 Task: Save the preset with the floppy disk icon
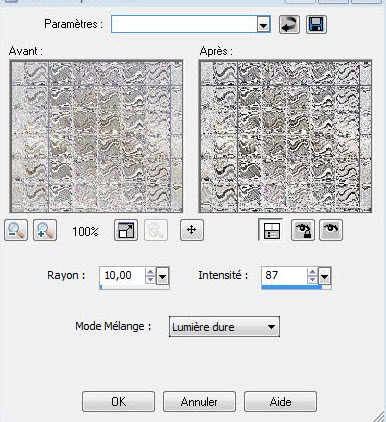[316, 24]
